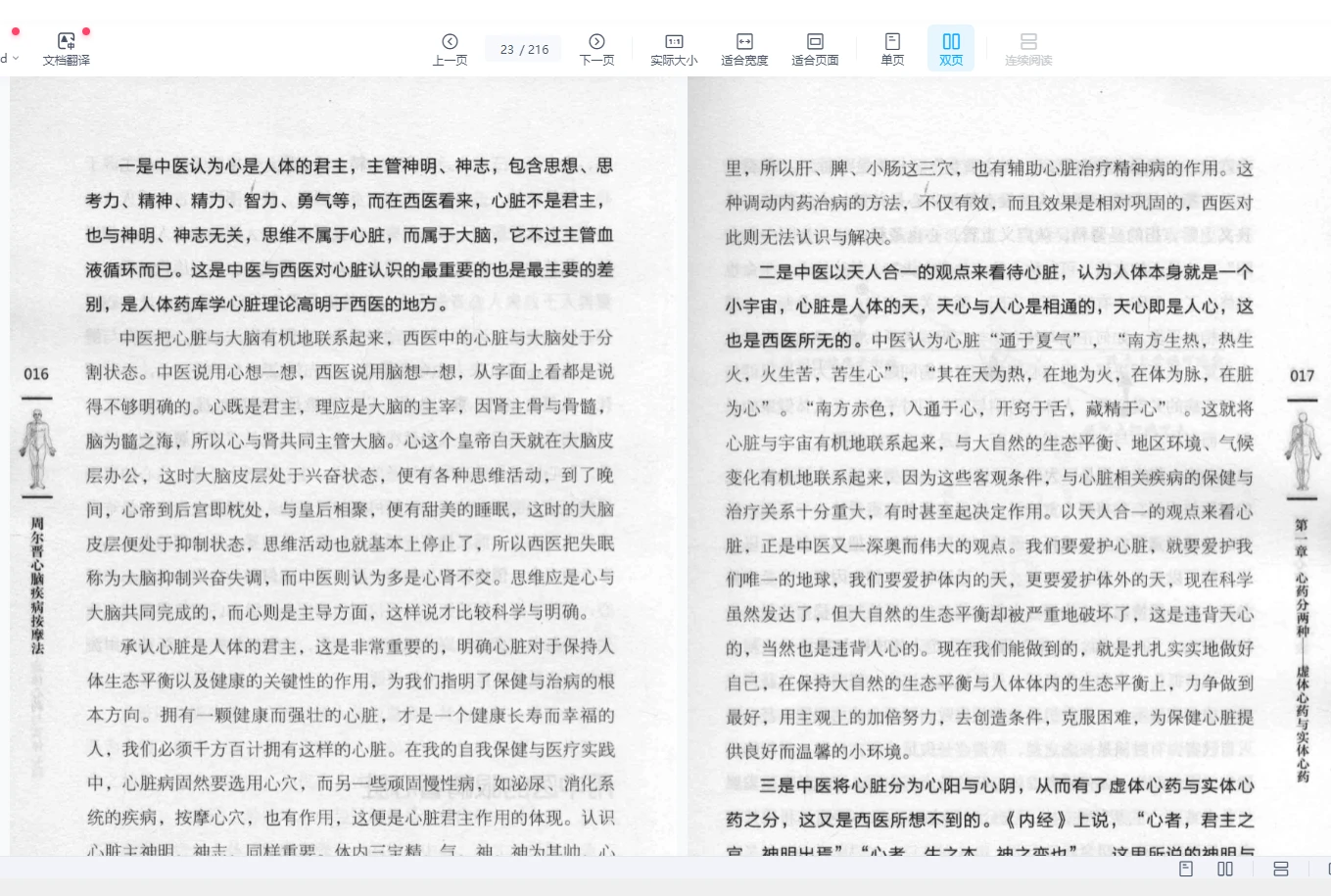This screenshot has height=896, width=1331.
Task: Enable 连续阅读 continuous reading mode
Action: click(1028, 48)
